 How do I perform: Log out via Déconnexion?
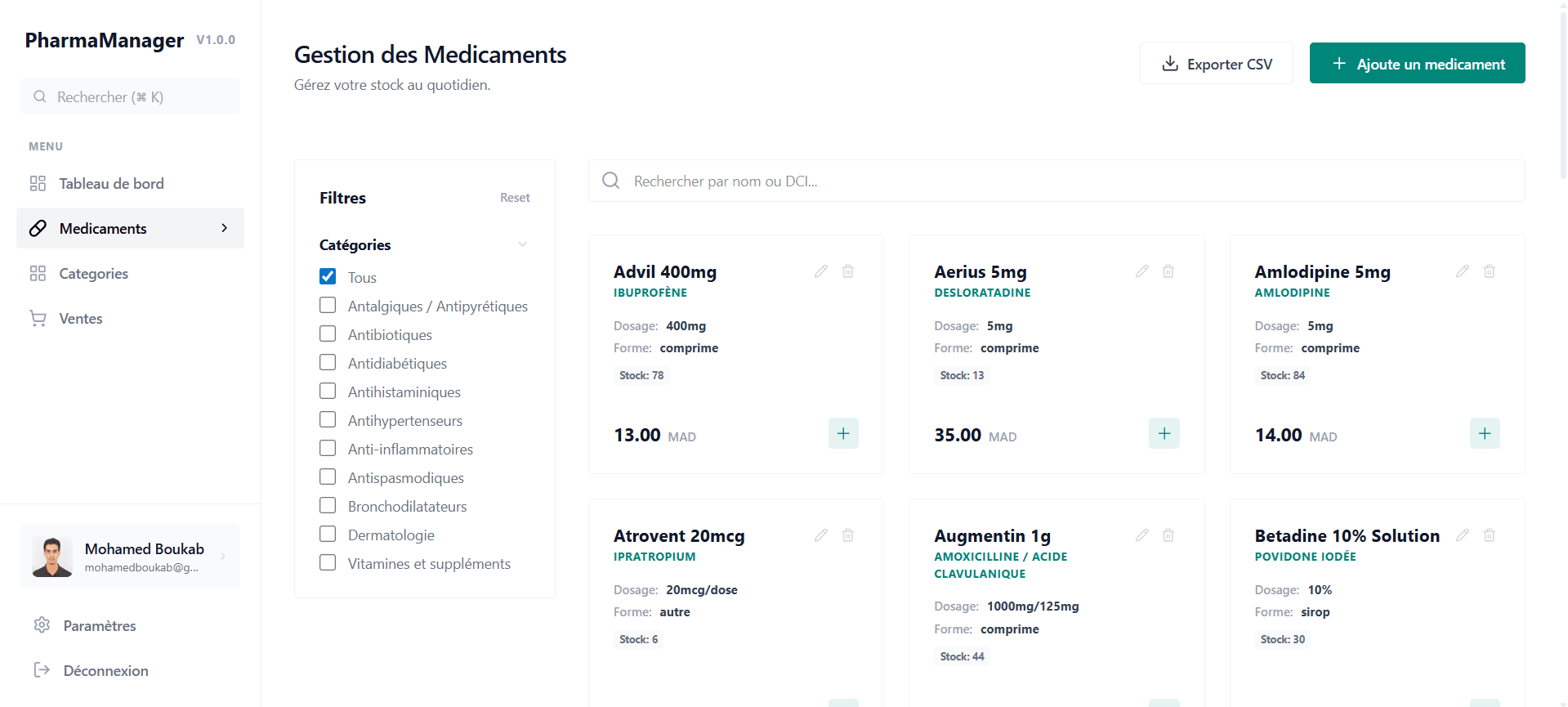[x=130, y=670]
